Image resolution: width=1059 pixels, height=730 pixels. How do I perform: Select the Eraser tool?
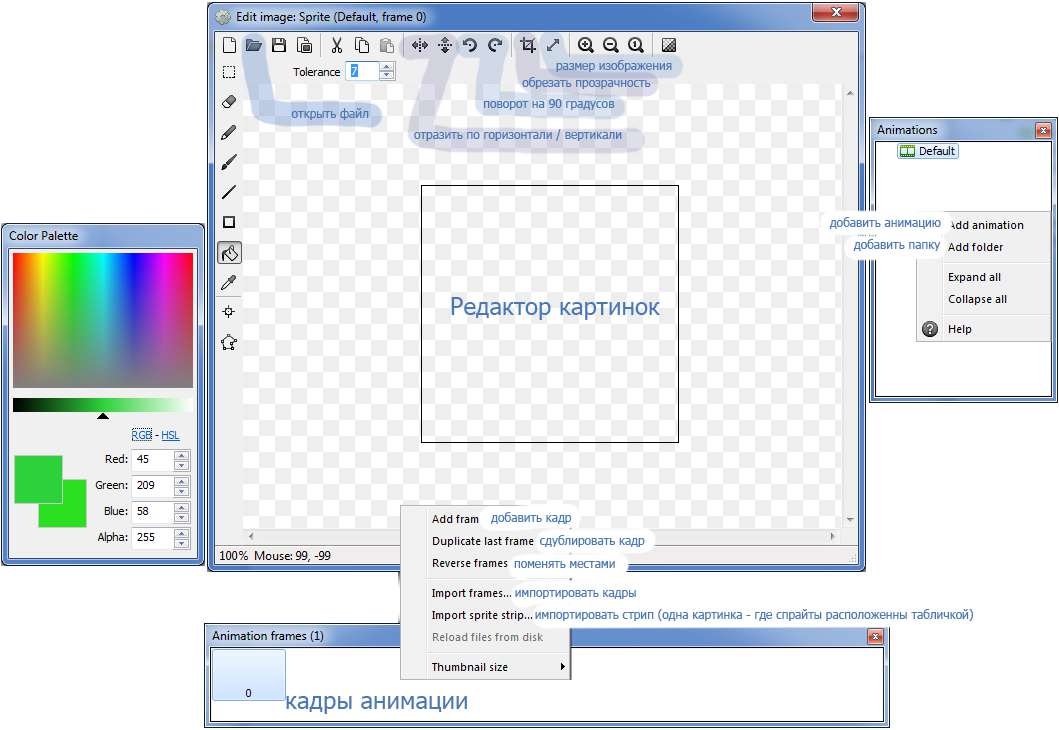229,102
